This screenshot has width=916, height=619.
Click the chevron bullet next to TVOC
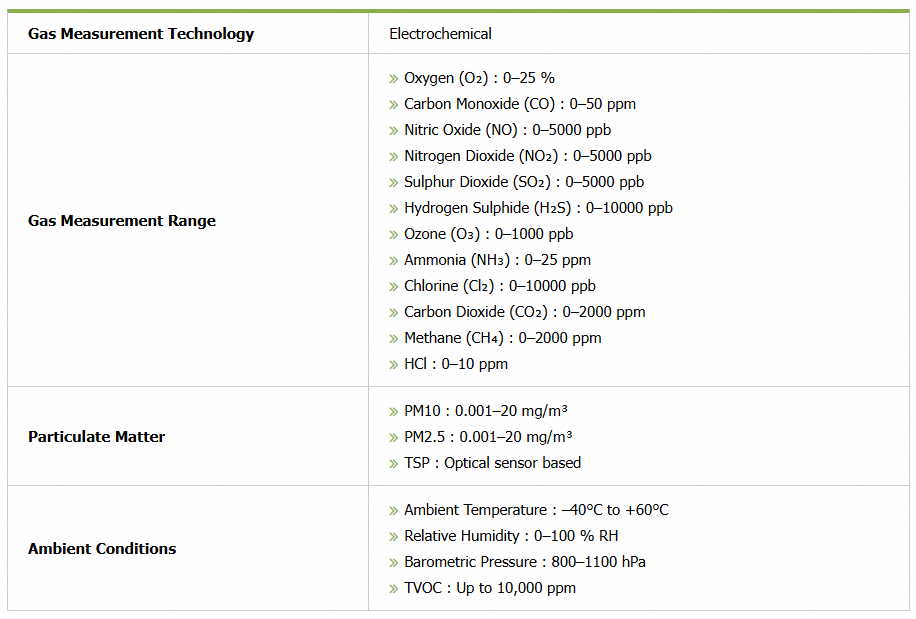click(394, 588)
